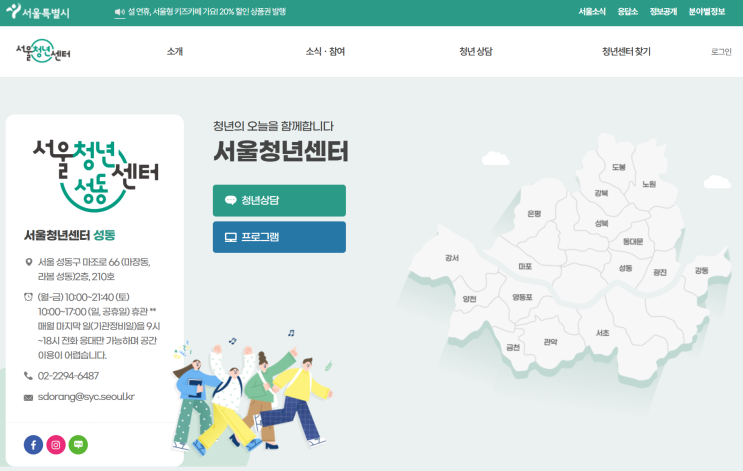Viewport: 743px width, 471px height.
Task: Click the location pin icon by the address
Action: point(28,262)
